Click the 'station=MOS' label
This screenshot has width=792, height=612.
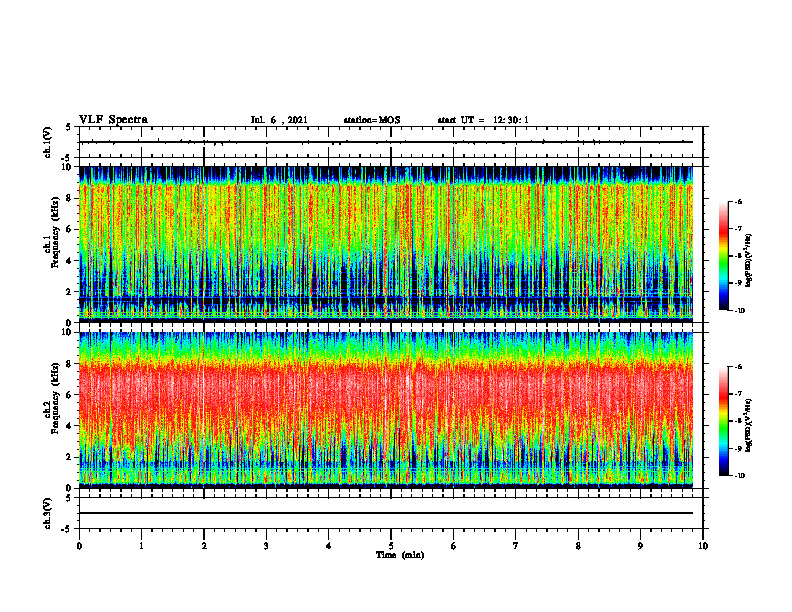tap(372, 120)
